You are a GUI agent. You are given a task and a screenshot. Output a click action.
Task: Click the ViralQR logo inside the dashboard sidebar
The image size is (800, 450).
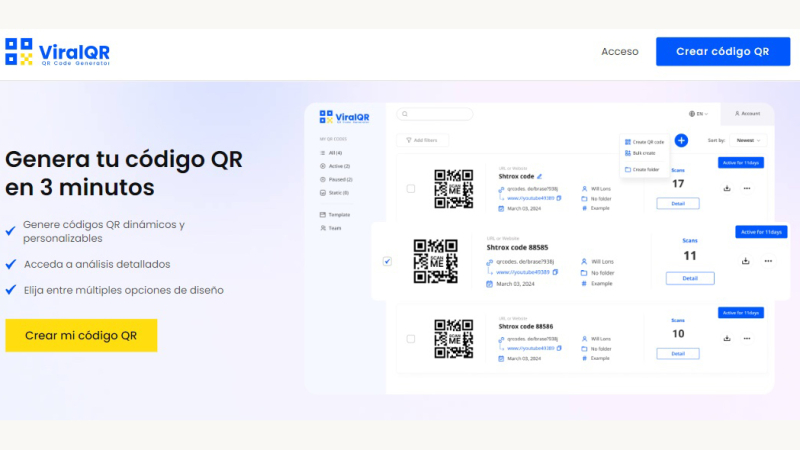(344, 117)
